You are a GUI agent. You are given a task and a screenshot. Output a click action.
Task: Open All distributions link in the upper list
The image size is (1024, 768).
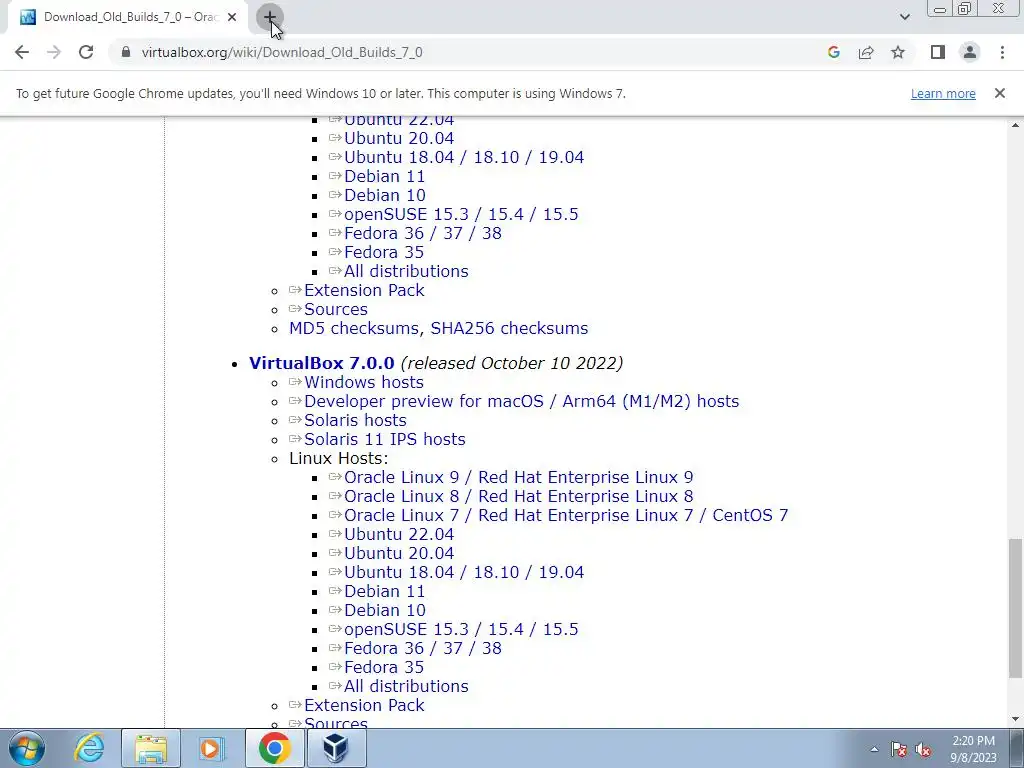pyautogui.click(x=406, y=271)
